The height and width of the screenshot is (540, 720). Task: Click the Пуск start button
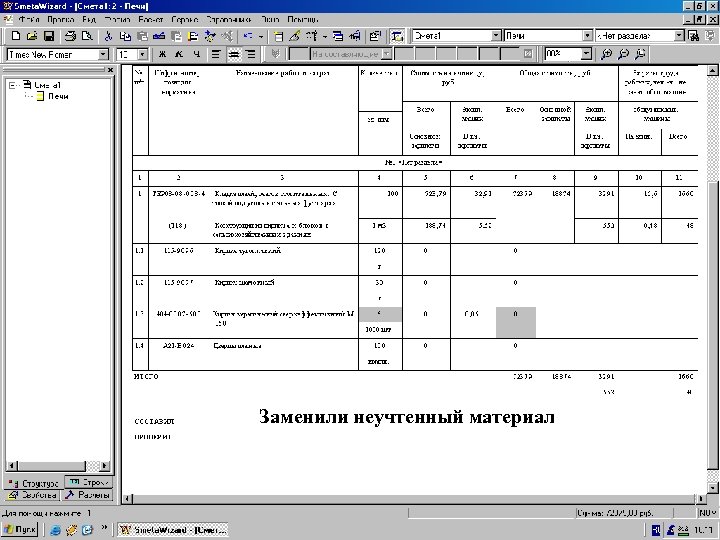[20, 529]
